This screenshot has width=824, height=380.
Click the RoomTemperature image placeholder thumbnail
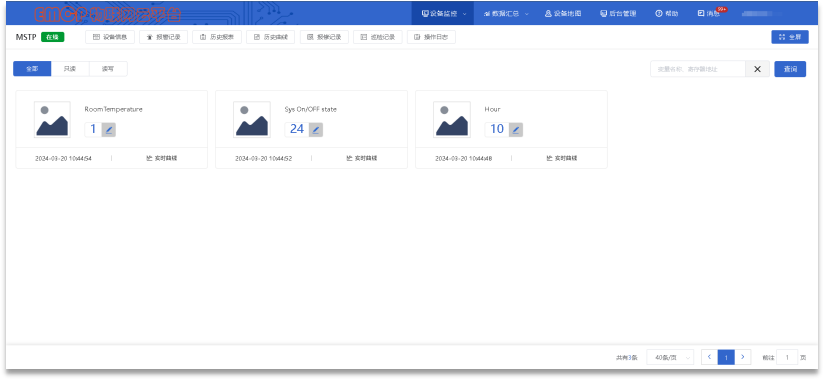coord(52,119)
